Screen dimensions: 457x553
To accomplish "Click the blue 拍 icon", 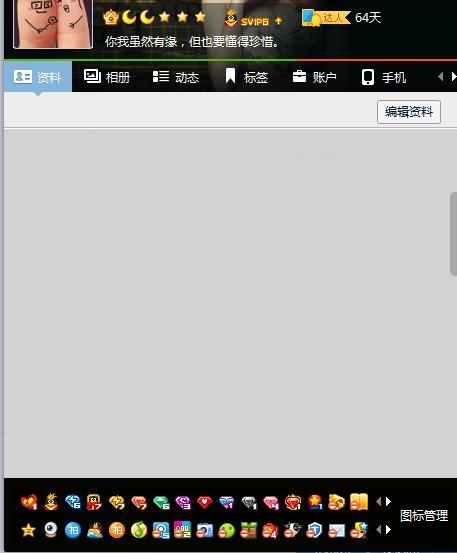I will point(73,530).
